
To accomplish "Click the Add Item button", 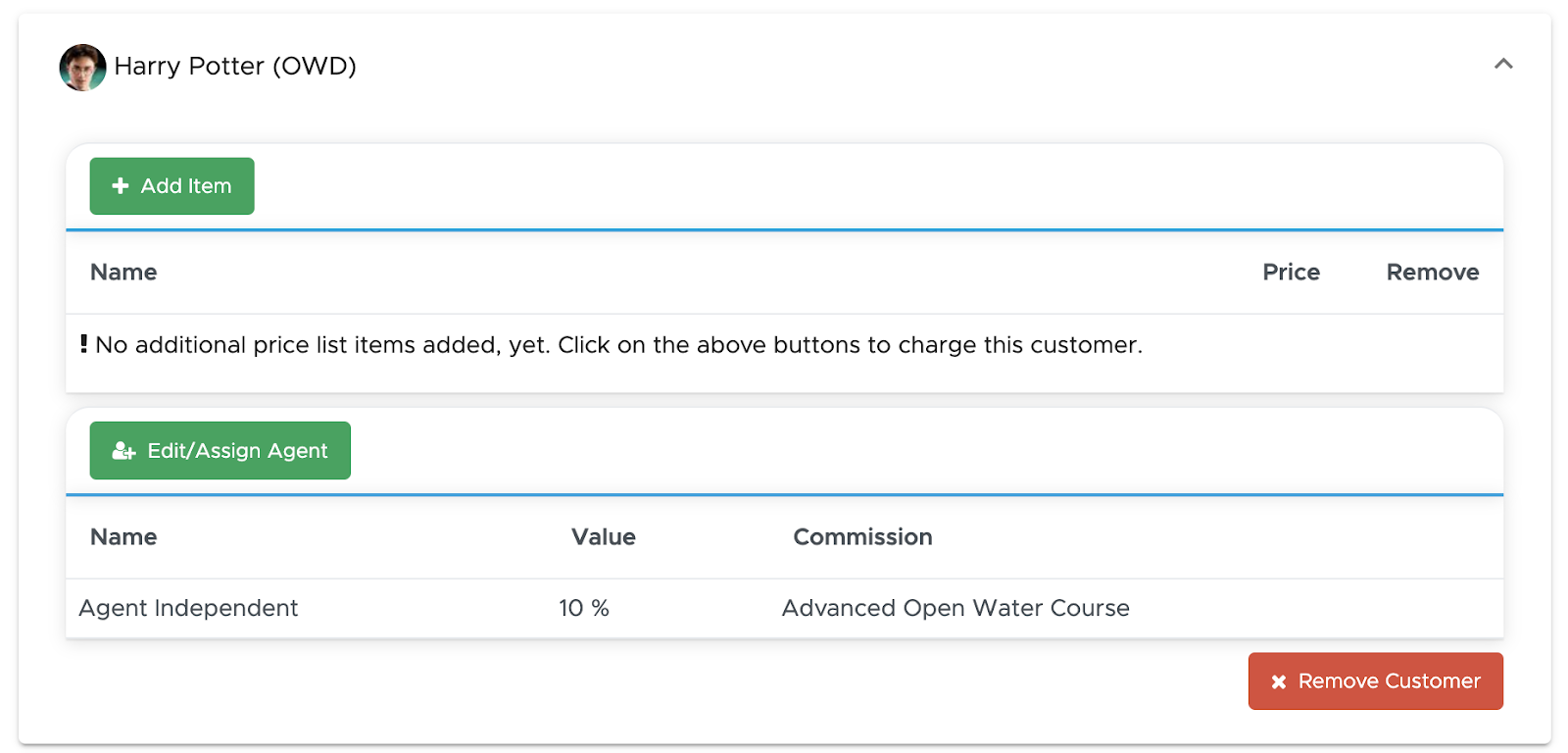I will coord(171,186).
